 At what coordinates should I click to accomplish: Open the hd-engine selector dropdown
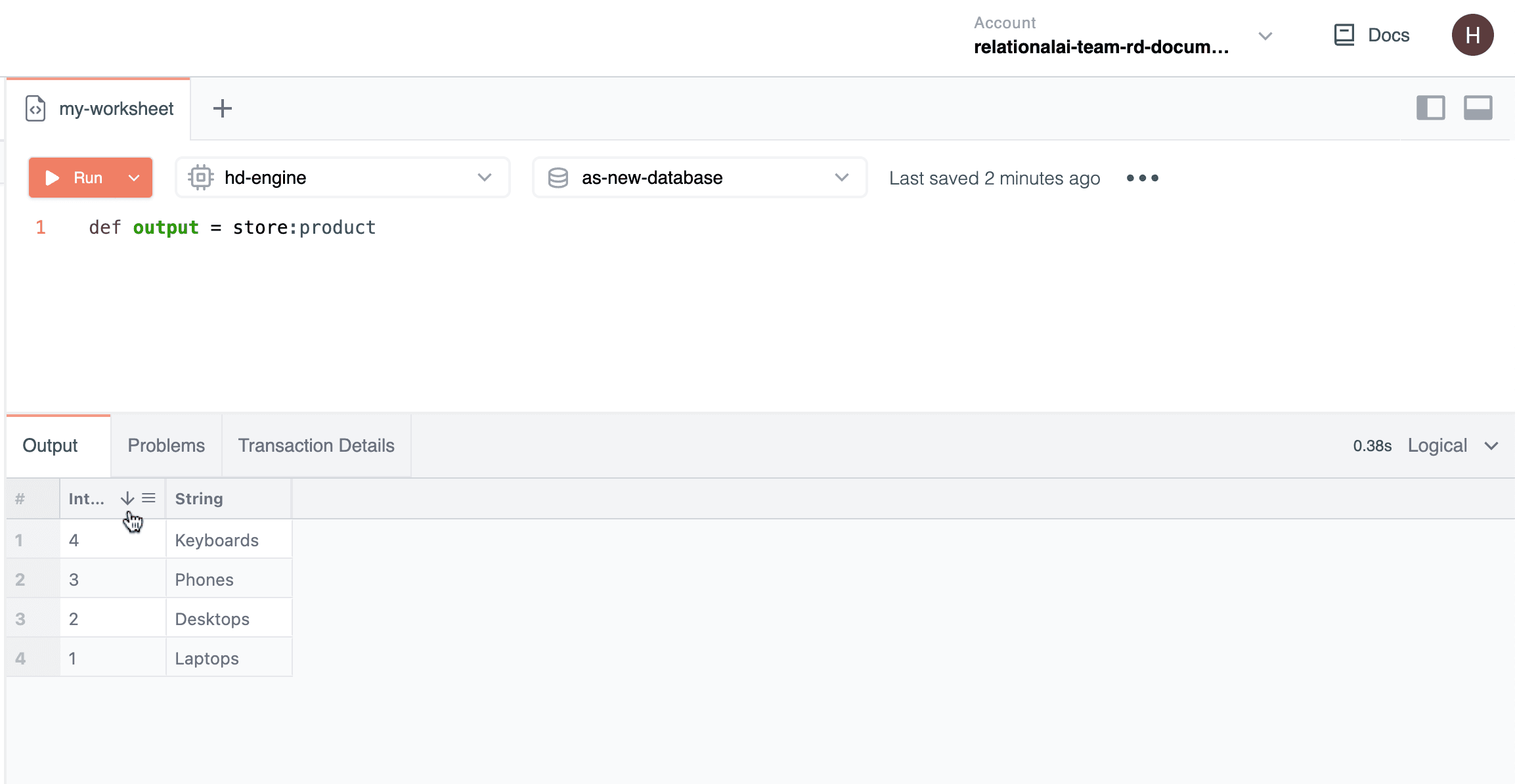tap(342, 178)
